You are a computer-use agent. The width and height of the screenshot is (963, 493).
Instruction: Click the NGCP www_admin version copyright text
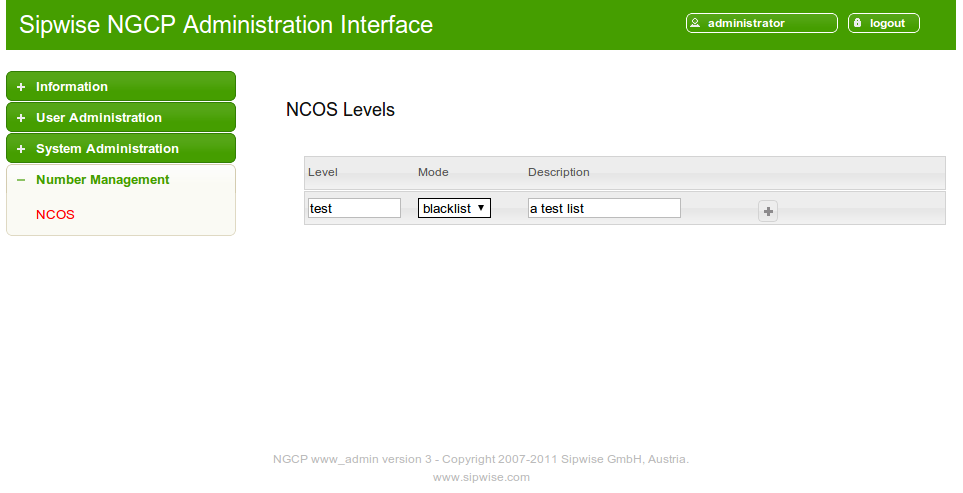coord(481,459)
